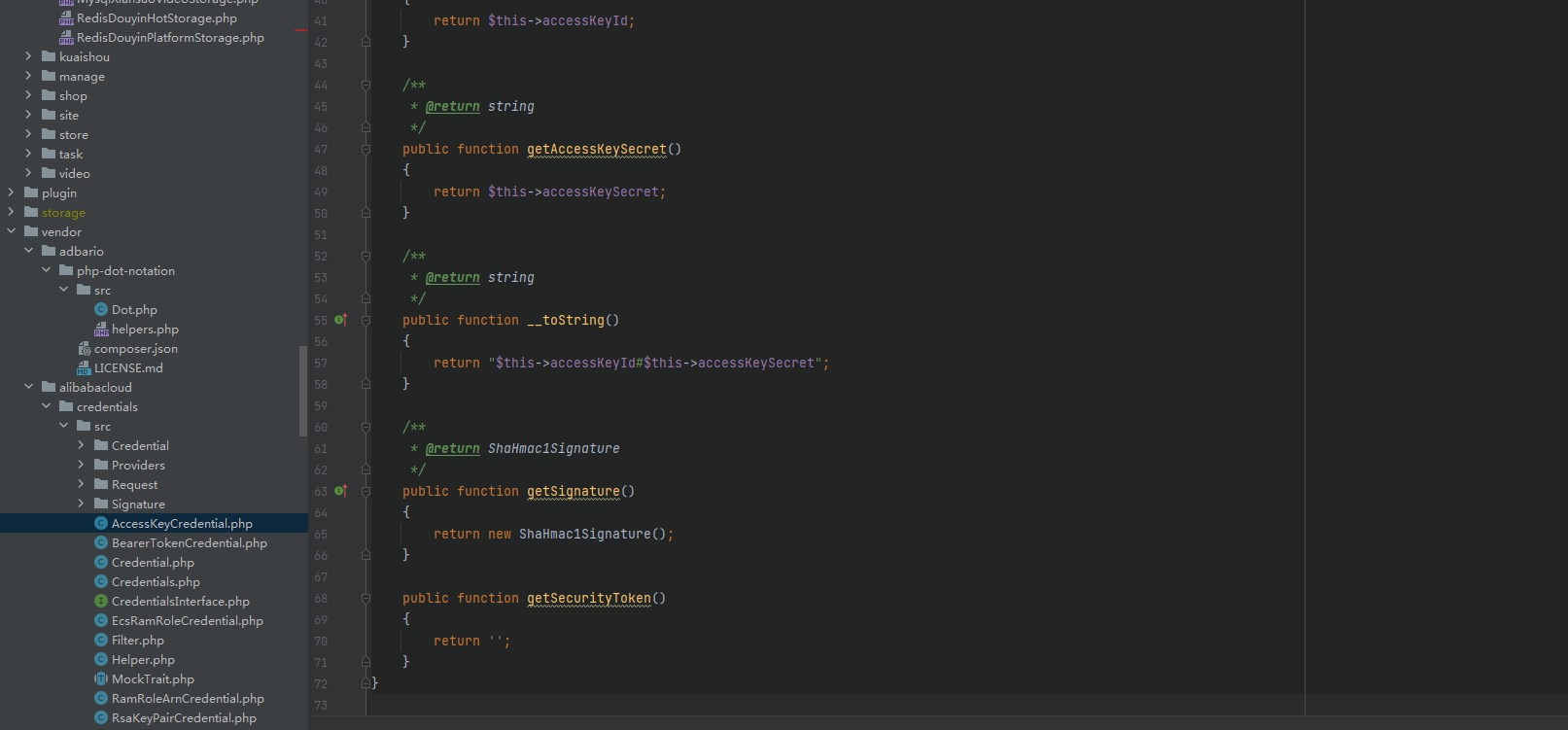This screenshot has height=730, width=1568.
Task: Click the site folder icon
Action: point(49,115)
